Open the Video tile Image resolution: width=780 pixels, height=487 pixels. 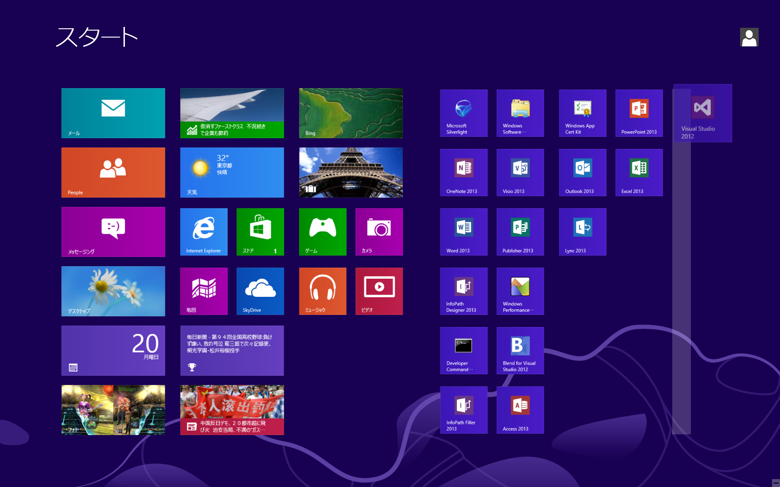379,291
